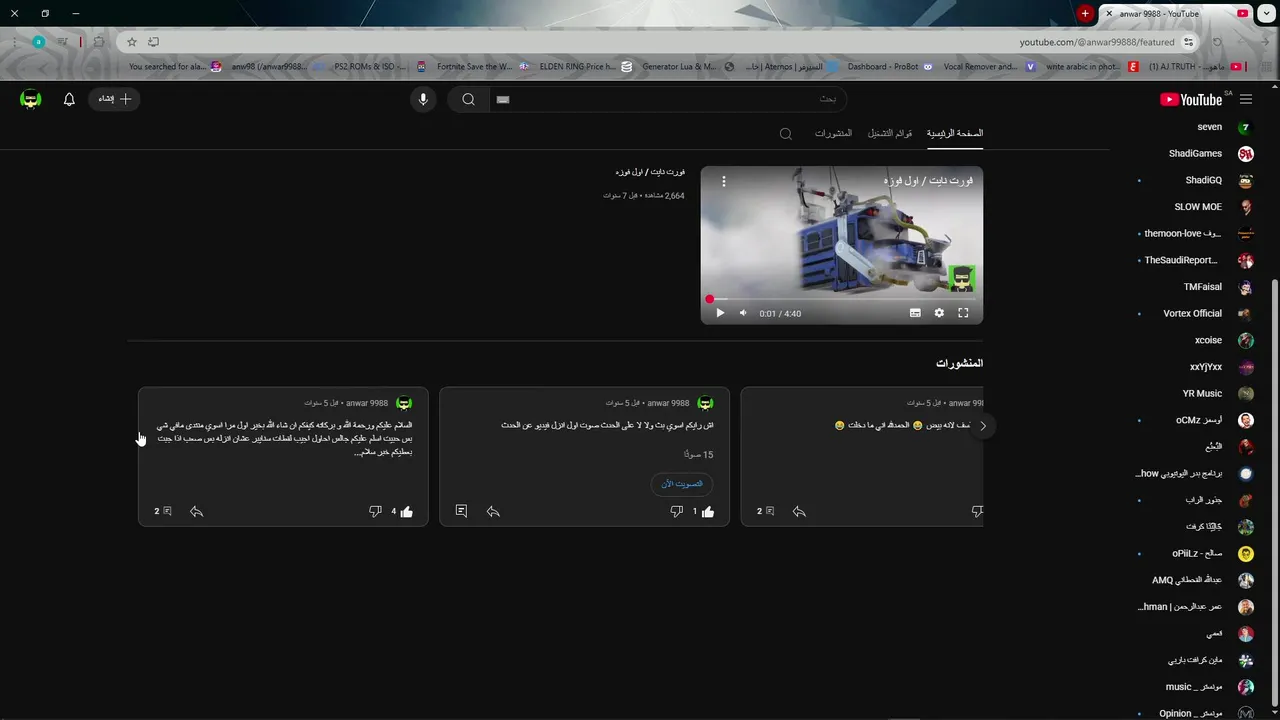The image size is (1280, 720).
Task: Open comments on the poll post
Action: click(461, 511)
